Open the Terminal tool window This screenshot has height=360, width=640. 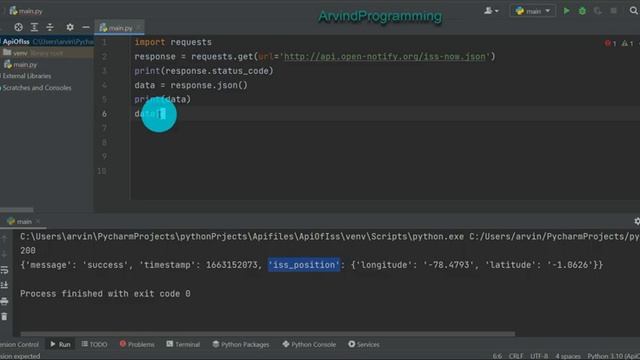coord(183,344)
